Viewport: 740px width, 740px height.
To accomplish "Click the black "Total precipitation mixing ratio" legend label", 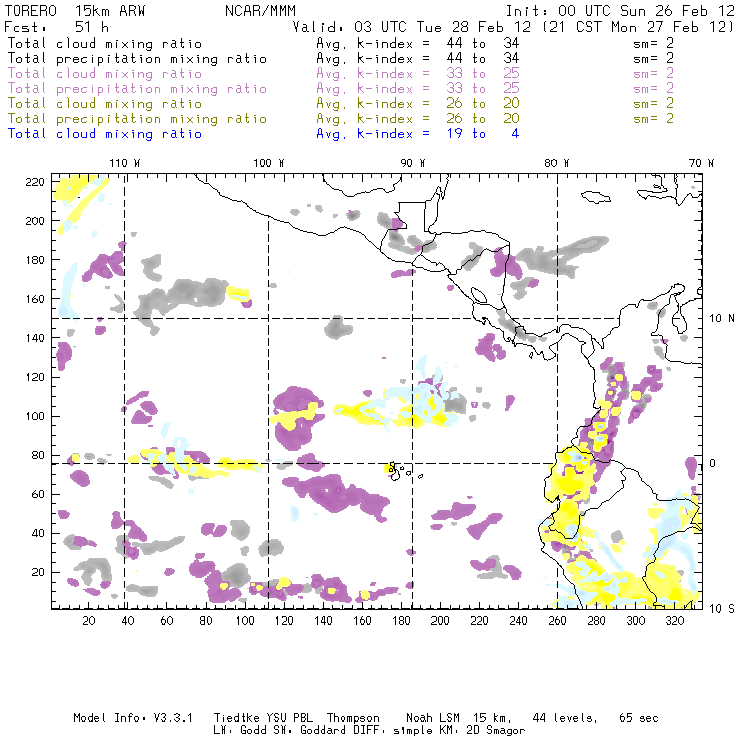I will (x=137, y=59).
